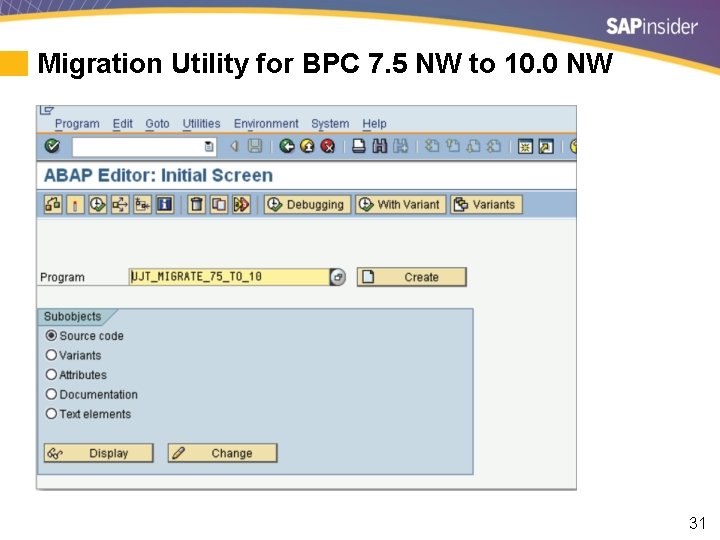
Task: Open the Edit menu
Action: (123, 124)
